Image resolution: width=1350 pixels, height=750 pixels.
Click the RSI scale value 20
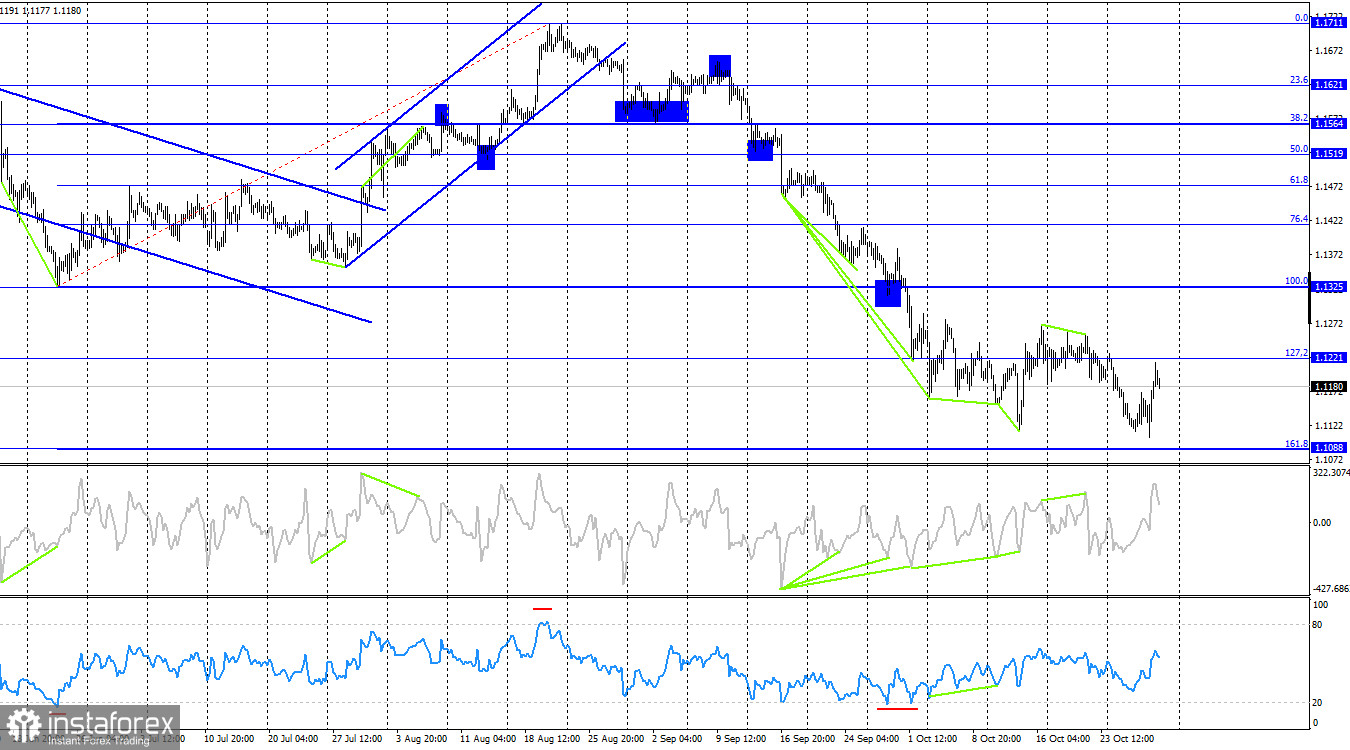point(1318,702)
